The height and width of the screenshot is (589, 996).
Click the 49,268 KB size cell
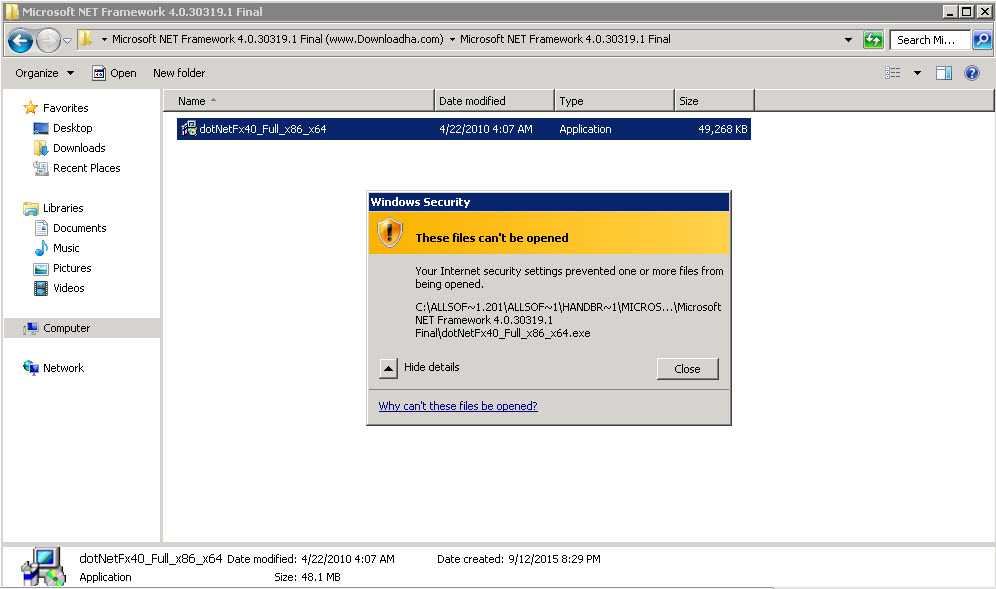click(x=722, y=129)
